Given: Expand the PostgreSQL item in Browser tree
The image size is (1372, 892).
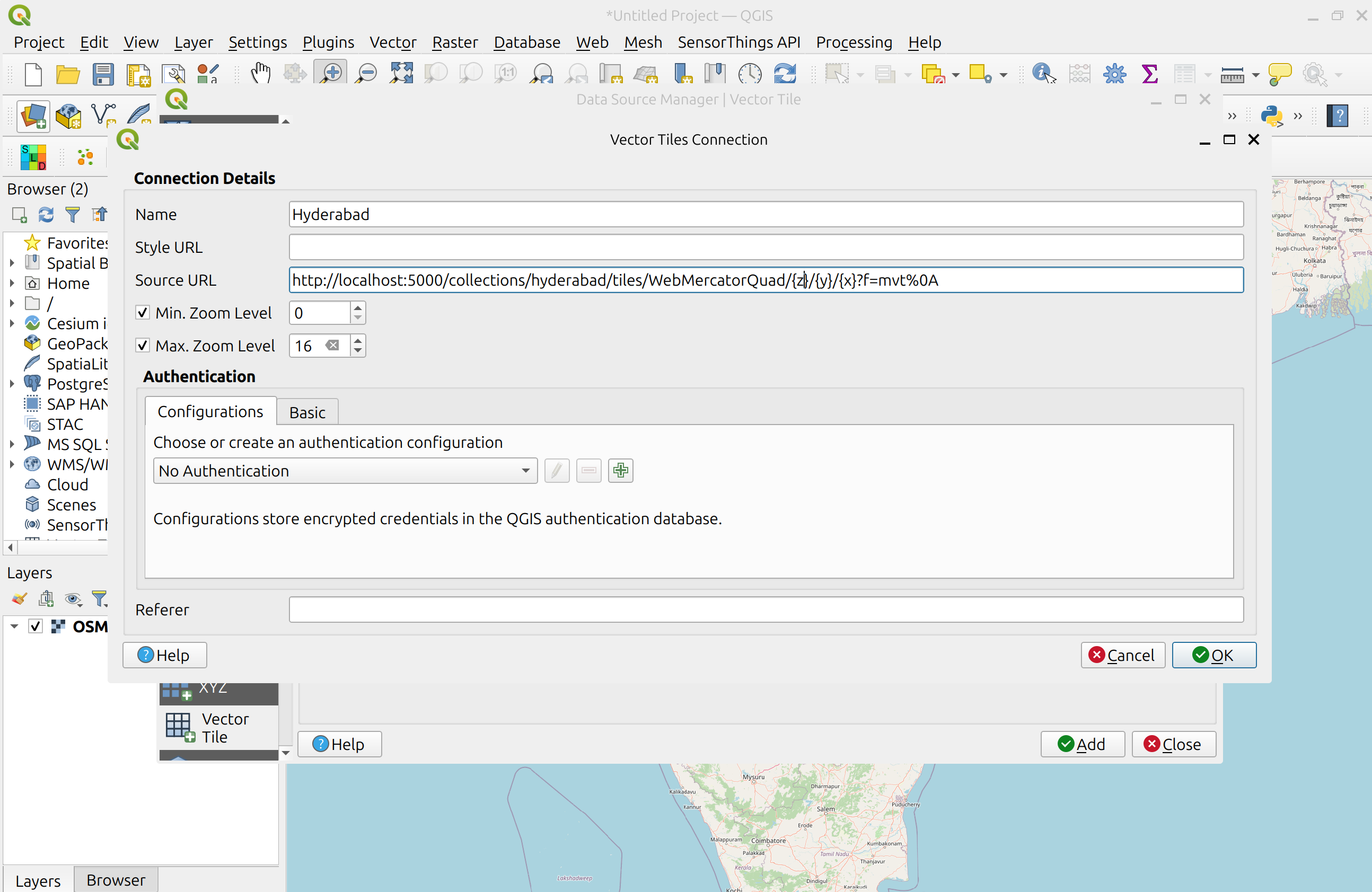Looking at the screenshot, I should [x=12, y=384].
